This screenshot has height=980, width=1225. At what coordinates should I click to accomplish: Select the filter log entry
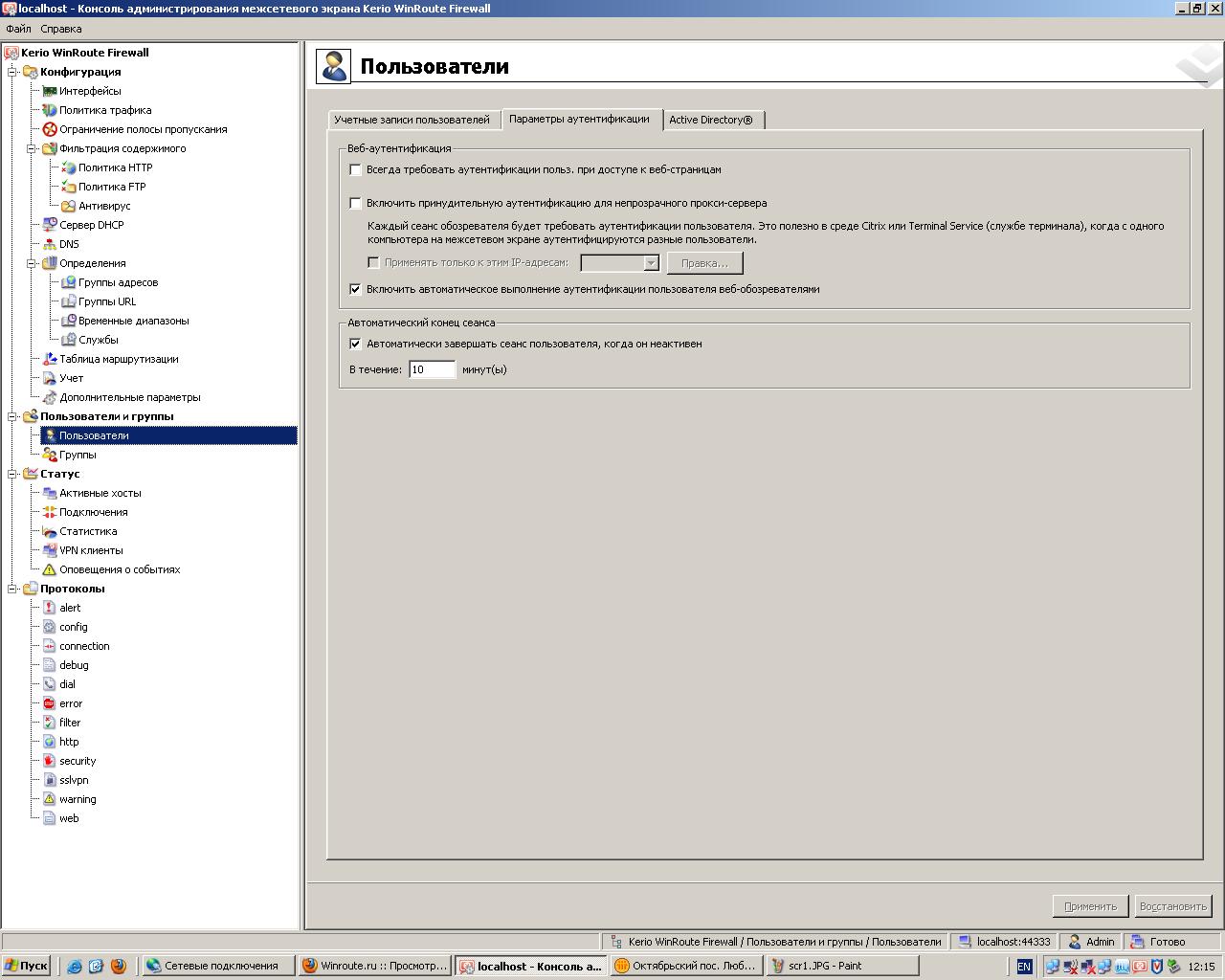[x=70, y=723]
